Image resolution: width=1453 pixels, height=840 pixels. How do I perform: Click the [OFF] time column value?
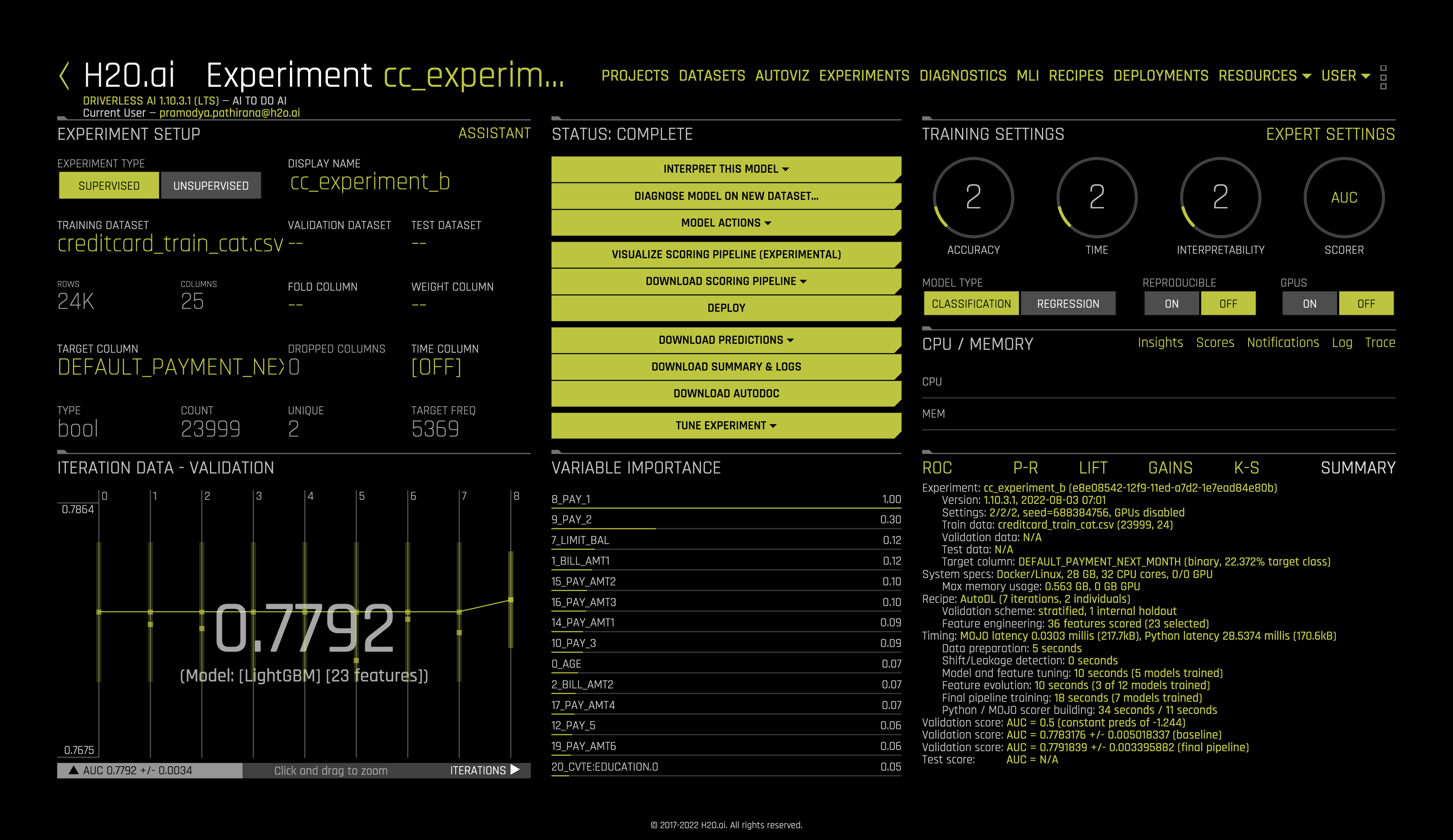436,367
